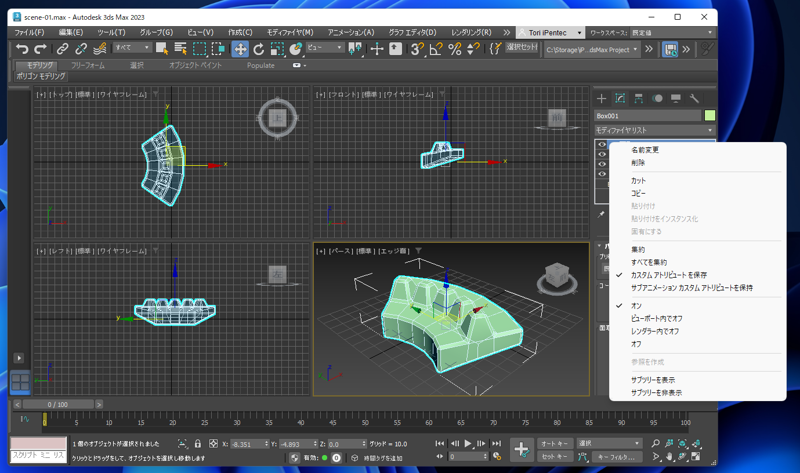This screenshot has width=800, height=473.
Task: Open the Select by Name list icon
Action: (181, 49)
